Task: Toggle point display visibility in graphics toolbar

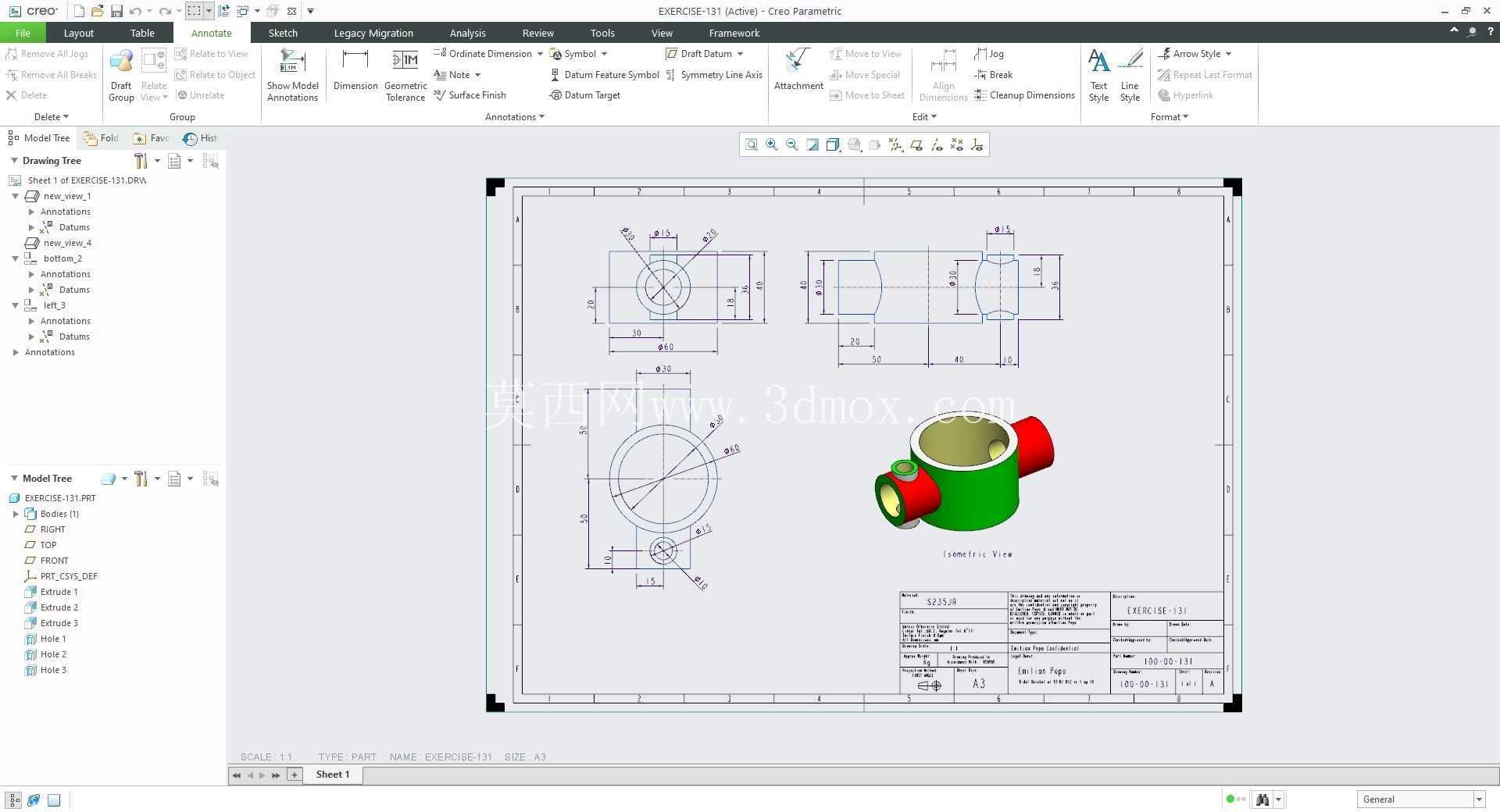Action: pos(956,144)
